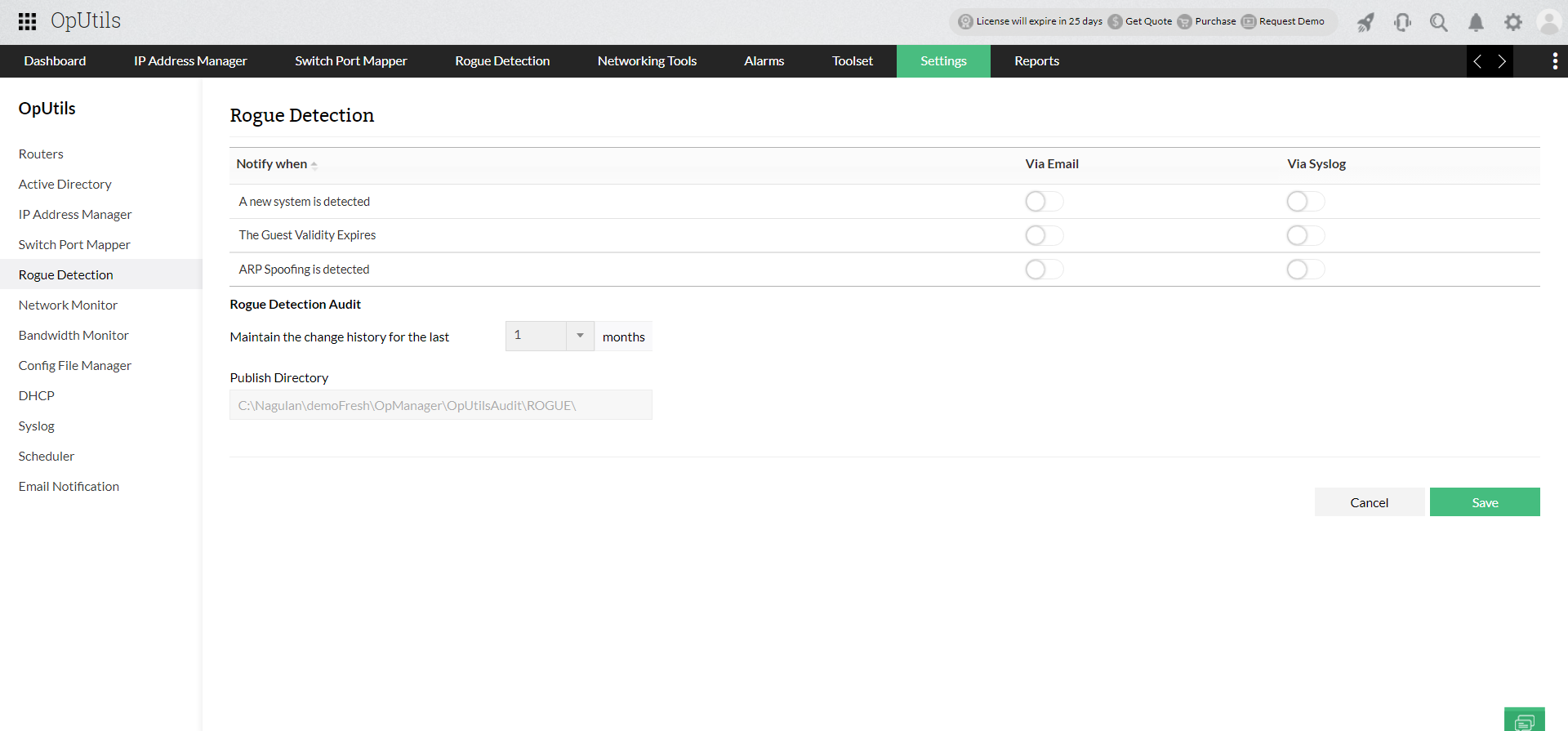
Task: Open the vertical three-dot more menu
Action: coord(1555,61)
